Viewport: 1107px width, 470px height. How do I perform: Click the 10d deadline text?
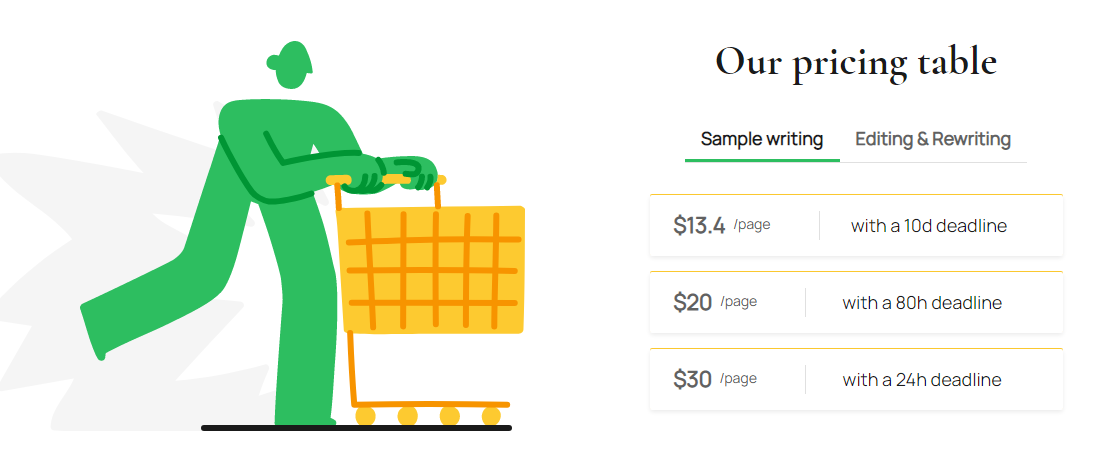928,226
